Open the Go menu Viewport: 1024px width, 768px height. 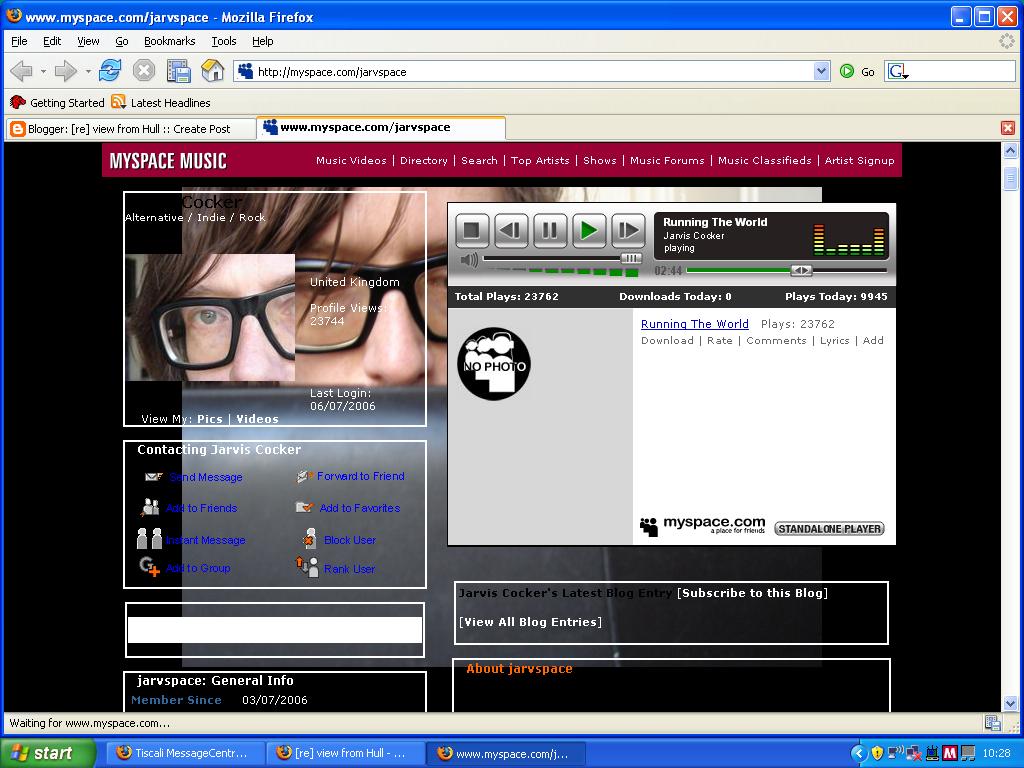[121, 41]
